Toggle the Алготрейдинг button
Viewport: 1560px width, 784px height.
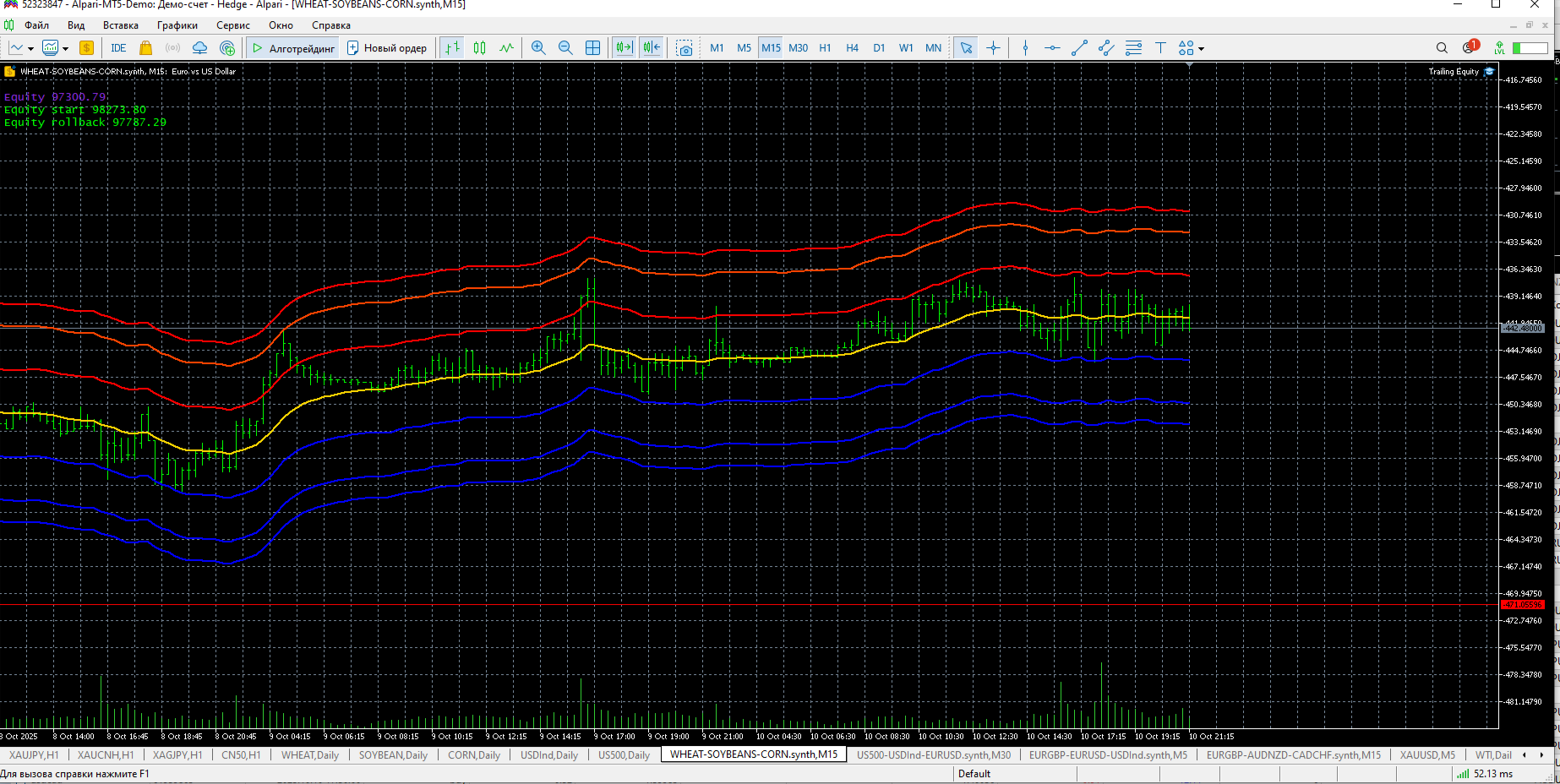click(294, 48)
